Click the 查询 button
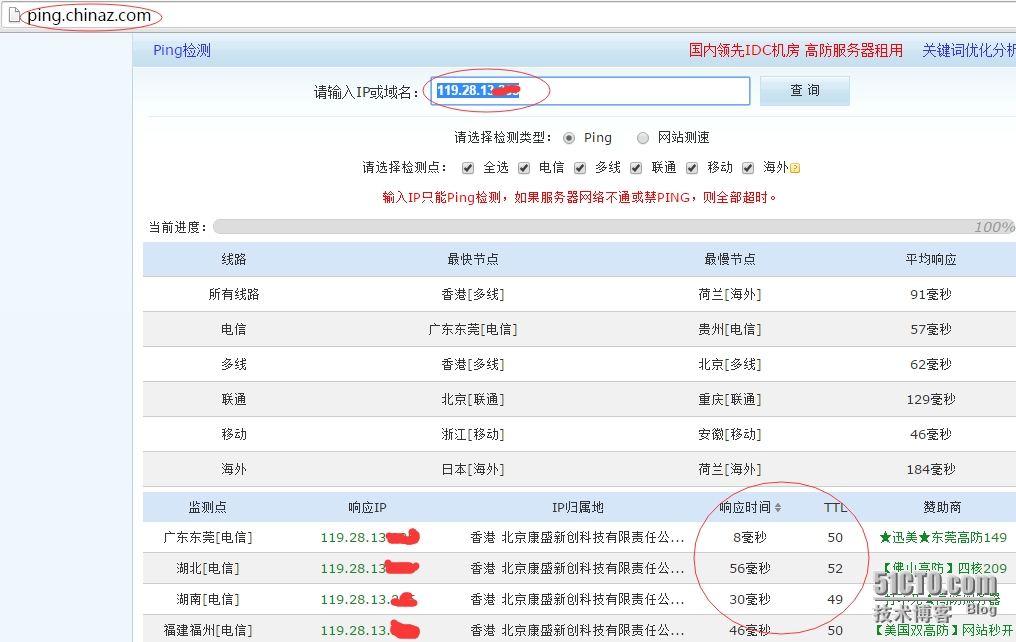 [805, 91]
